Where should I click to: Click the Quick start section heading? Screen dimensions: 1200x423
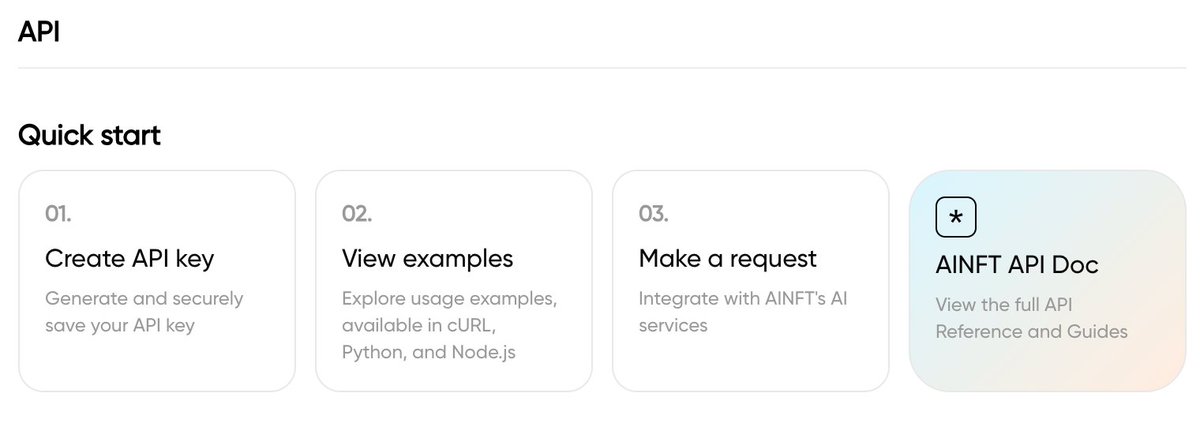[89, 135]
